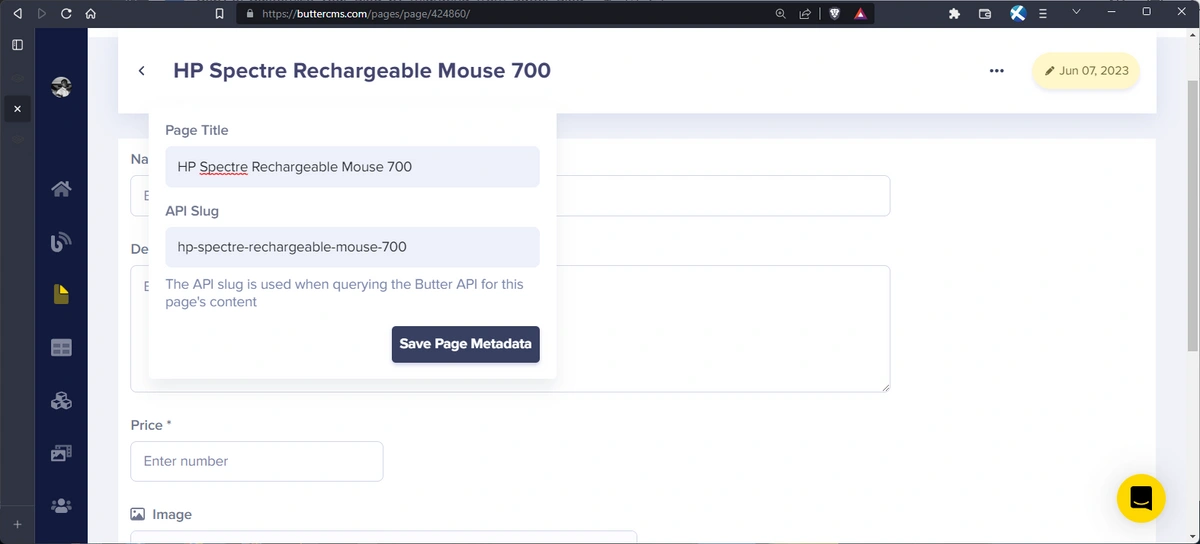
Task: Share the page via the share icon
Action: 805,14
